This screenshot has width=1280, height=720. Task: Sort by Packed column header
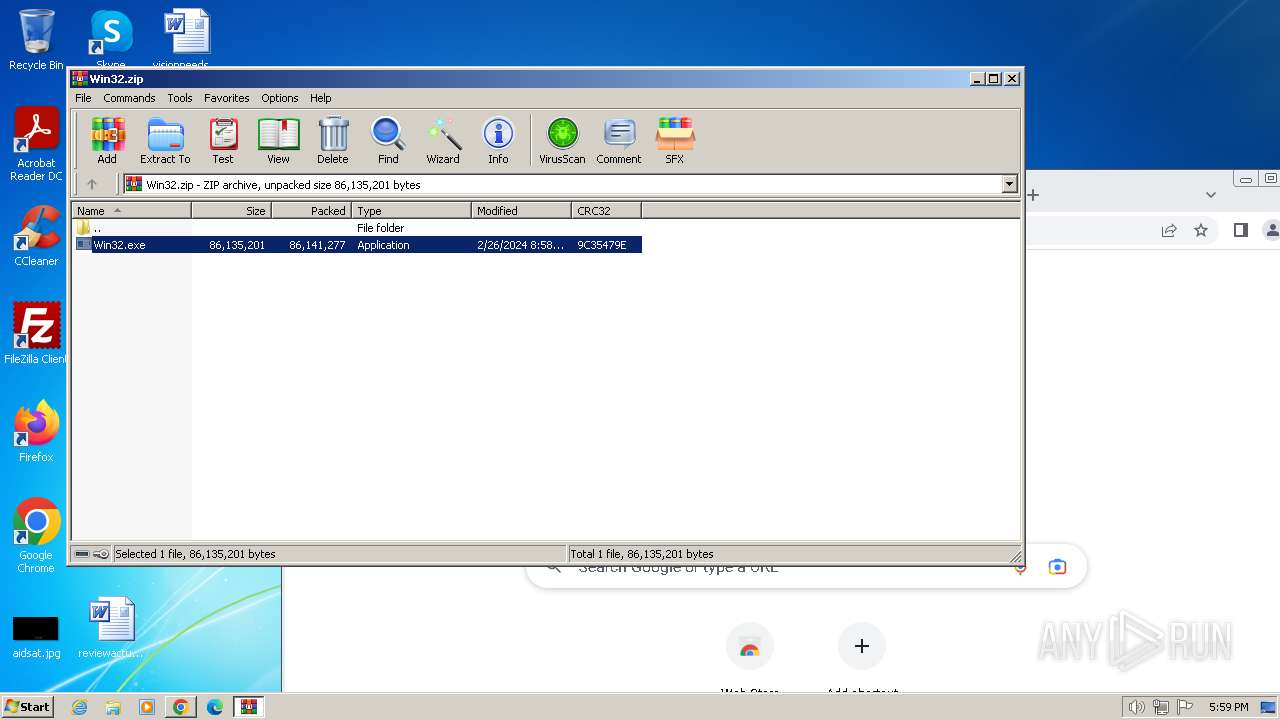pyautogui.click(x=311, y=211)
